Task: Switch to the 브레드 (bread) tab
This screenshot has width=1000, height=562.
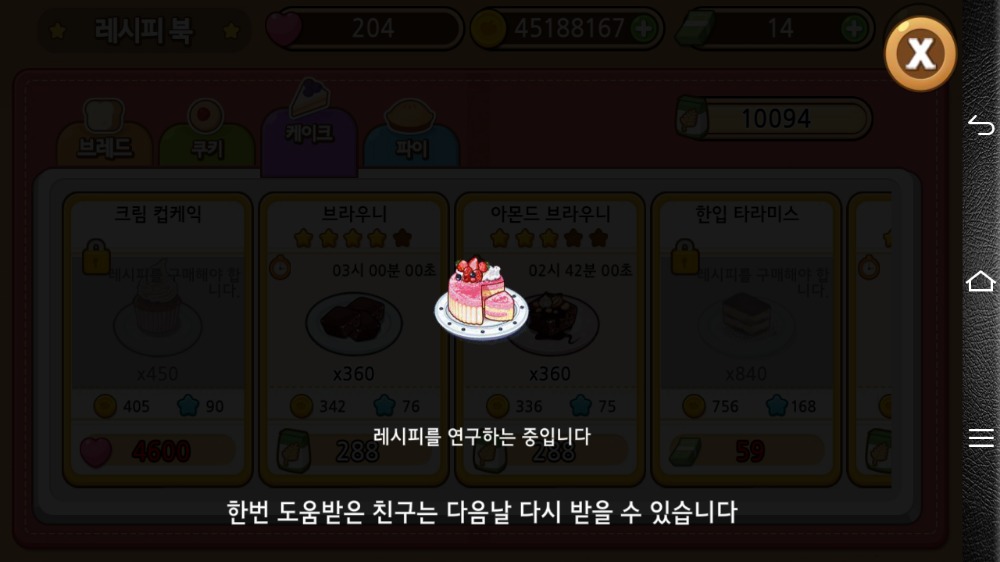Action: 105,135
